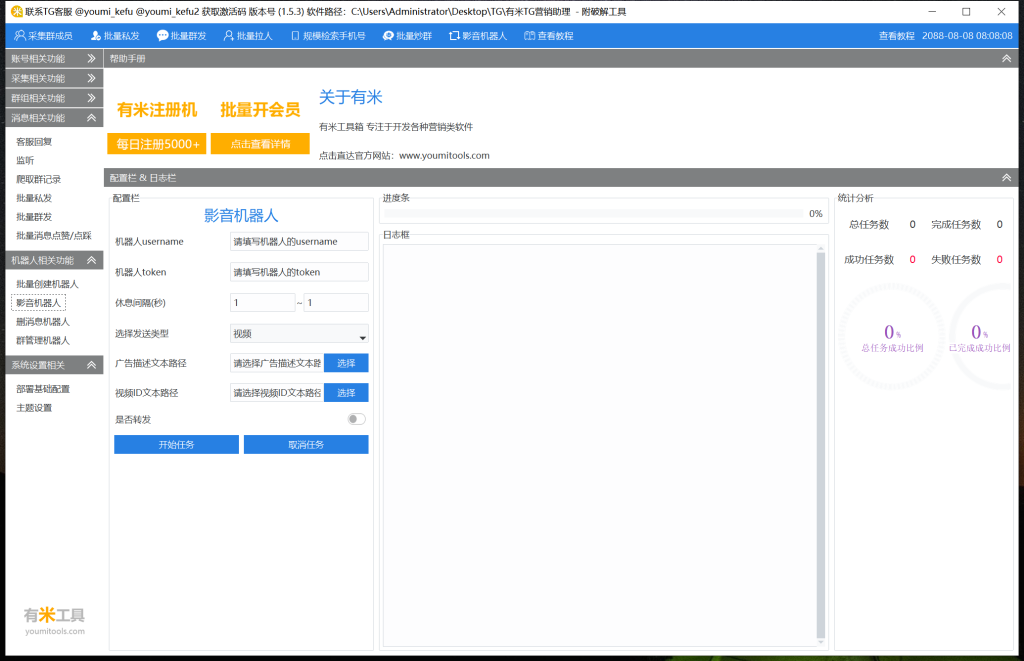This screenshot has height=661, width=1024.
Task: Click the 每日注册5000+ button
Action: [x=157, y=144]
